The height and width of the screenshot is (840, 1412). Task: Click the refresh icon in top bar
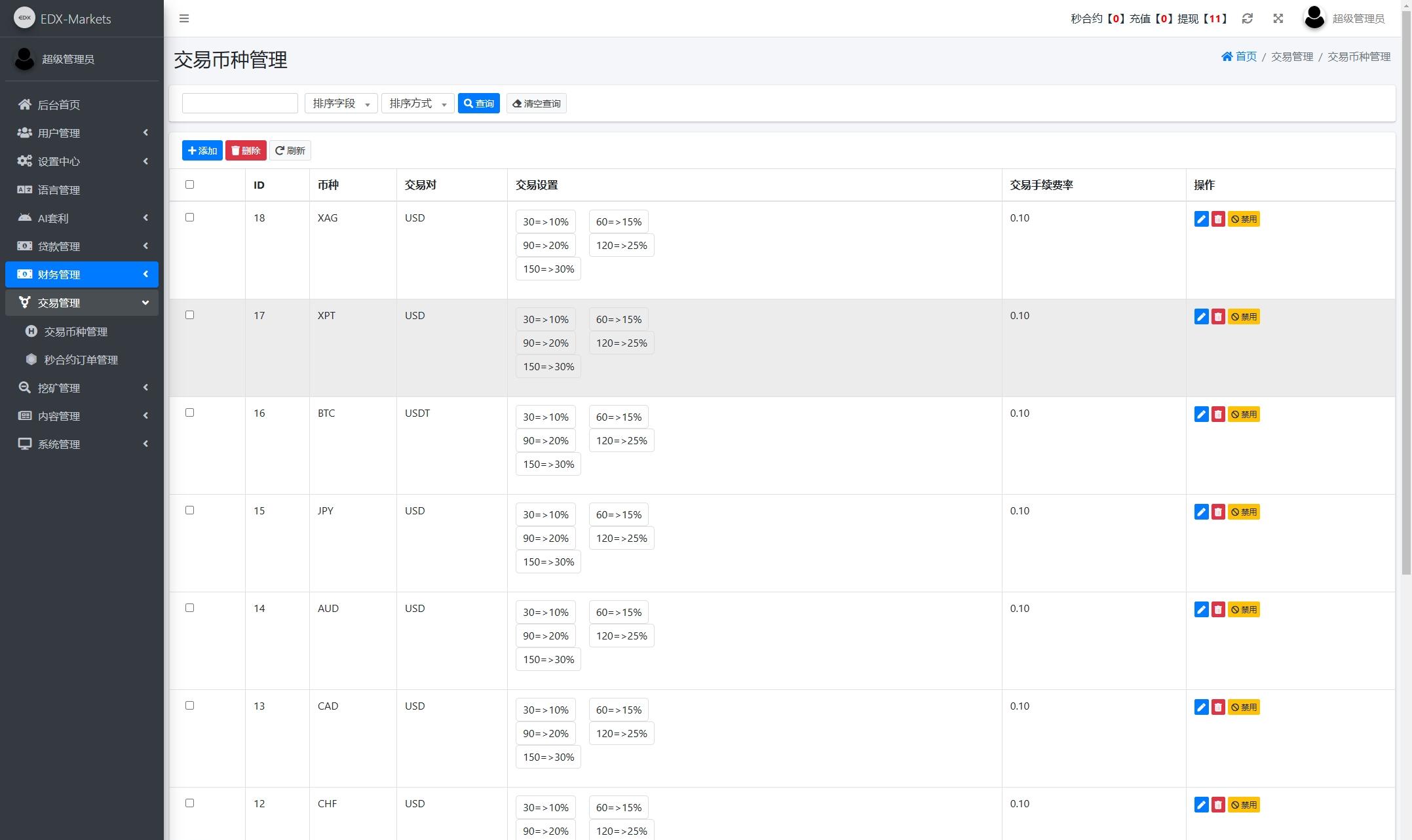click(x=1247, y=18)
